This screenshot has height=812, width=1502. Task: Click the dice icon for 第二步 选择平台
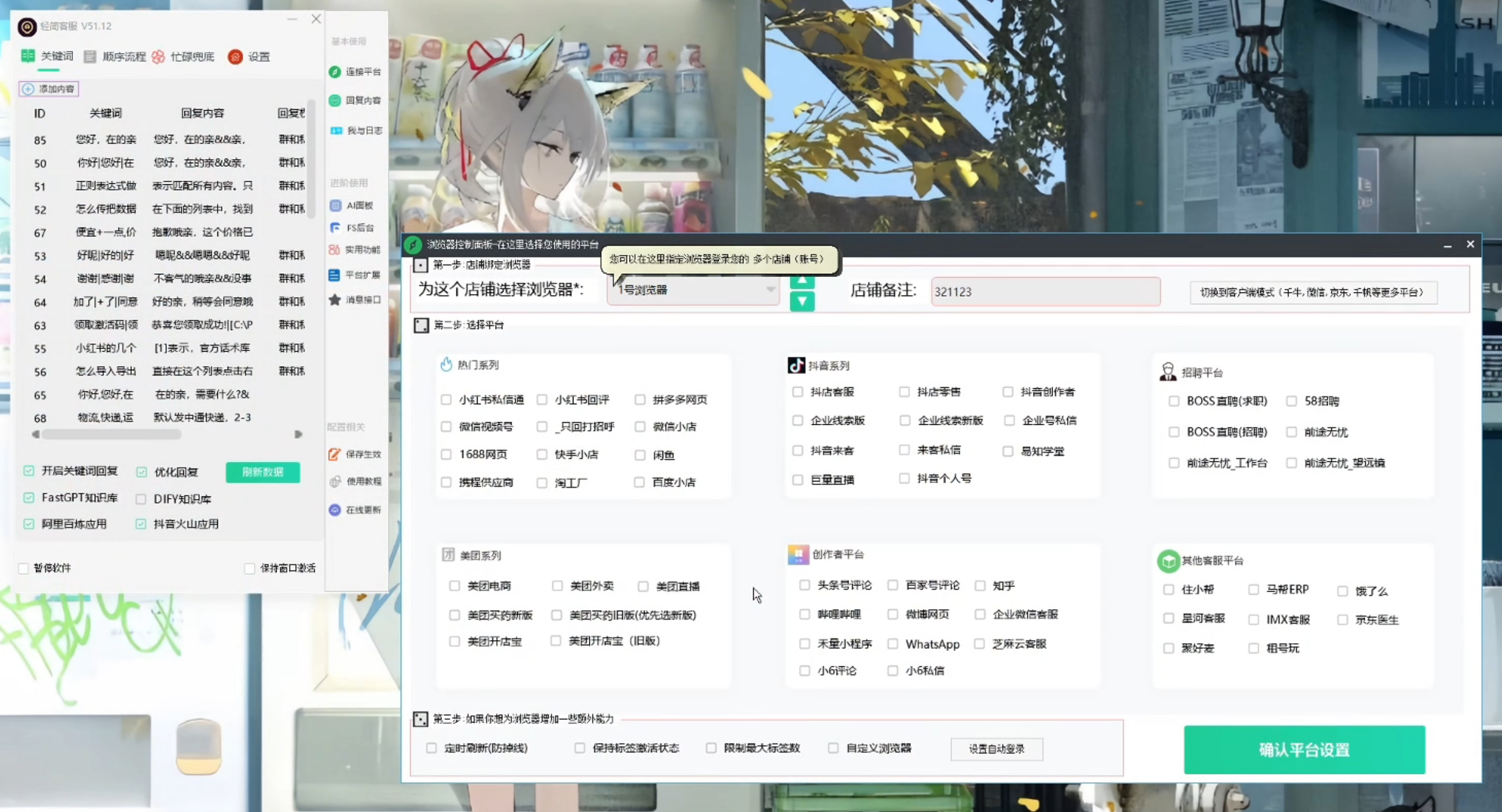421,325
